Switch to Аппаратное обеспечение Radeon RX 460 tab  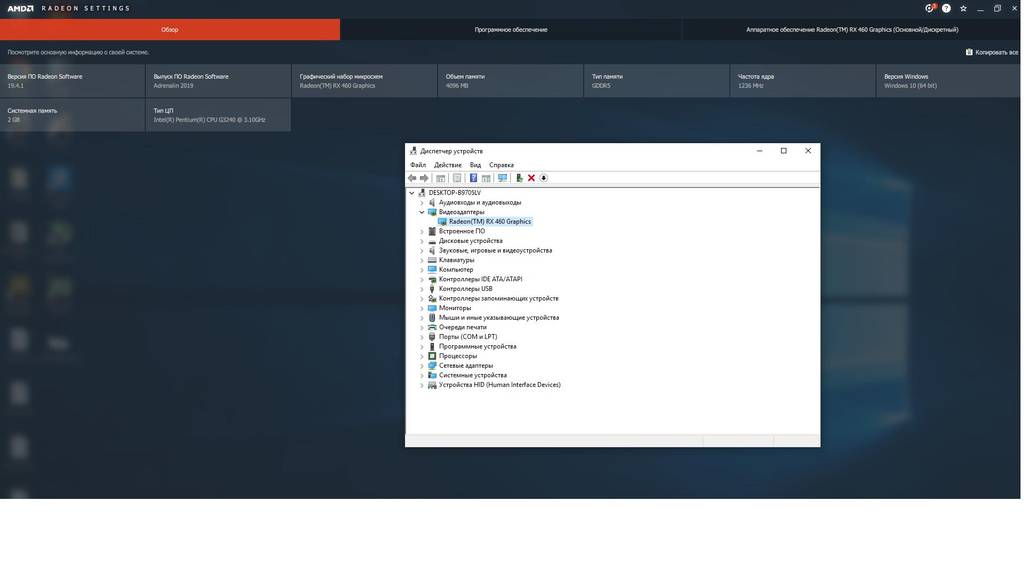tap(852, 29)
